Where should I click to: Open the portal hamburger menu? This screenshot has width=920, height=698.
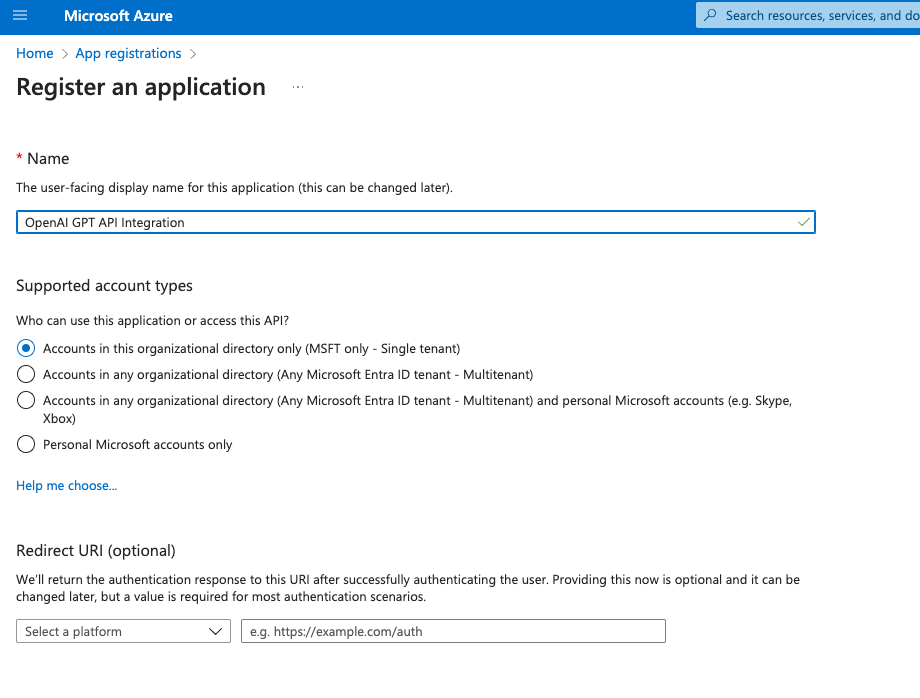click(18, 15)
